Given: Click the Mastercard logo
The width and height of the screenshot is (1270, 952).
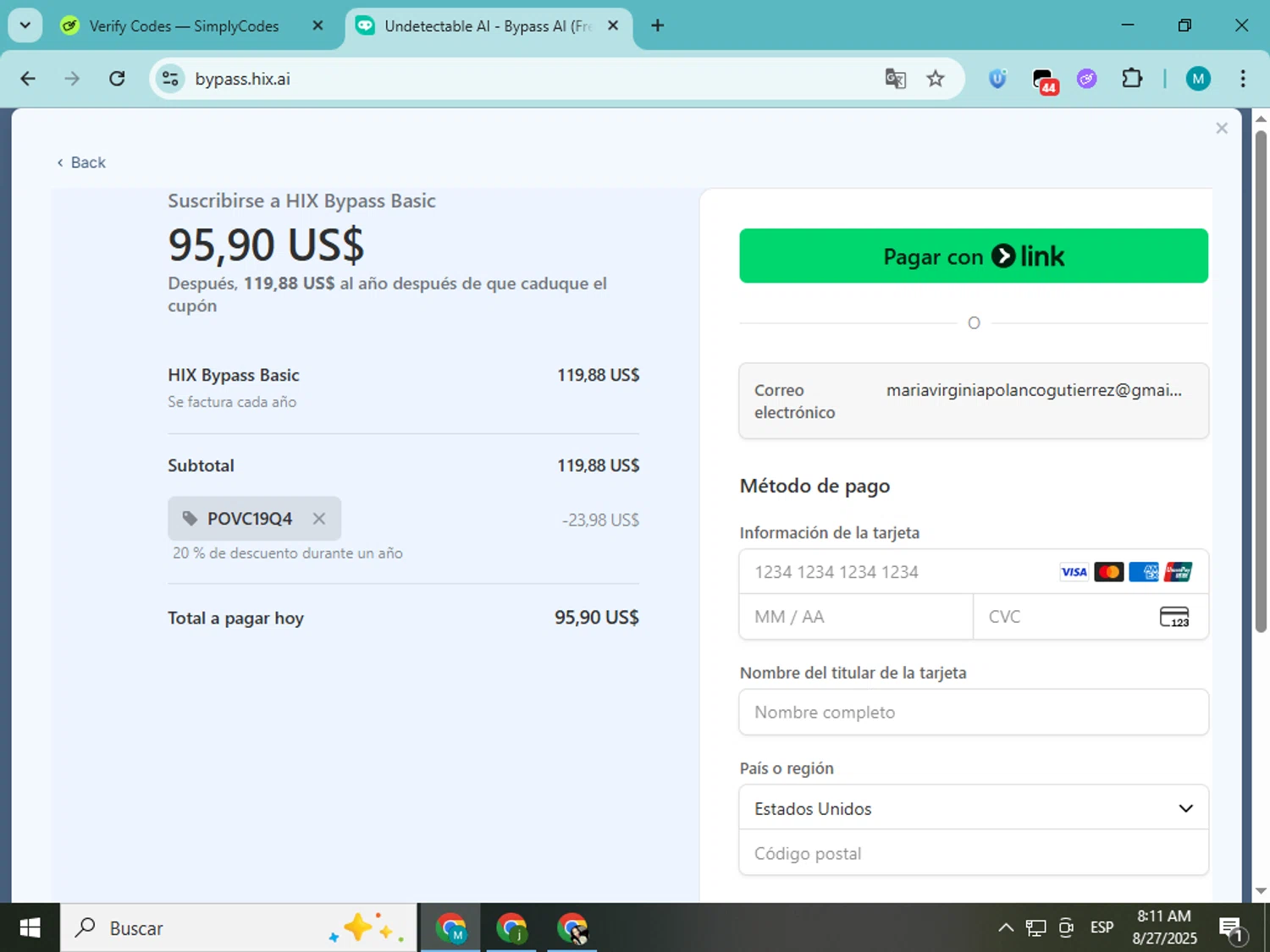Looking at the screenshot, I should 1108,572.
